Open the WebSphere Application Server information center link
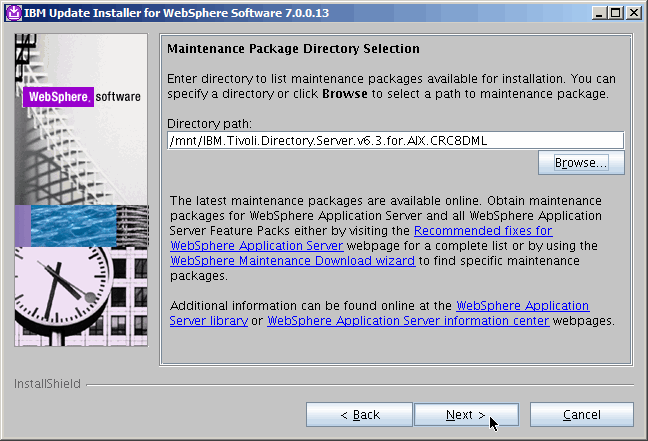Image resolution: width=648 pixels, height=441 pixels. click(408, 321)
